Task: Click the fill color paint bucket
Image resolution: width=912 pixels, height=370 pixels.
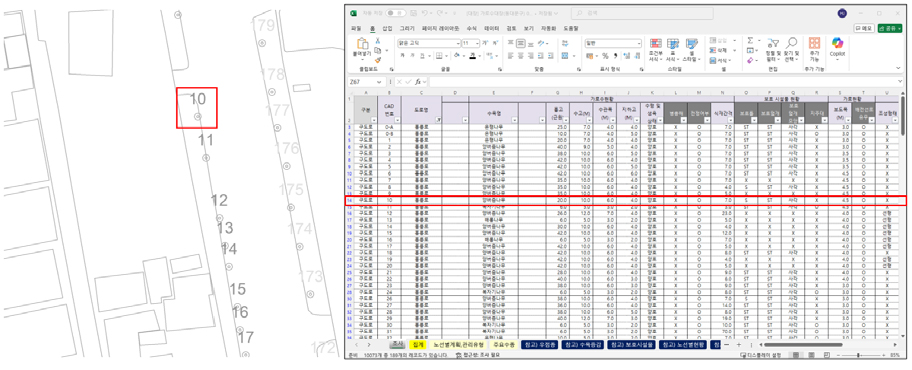Action: [x=457, y=56]
